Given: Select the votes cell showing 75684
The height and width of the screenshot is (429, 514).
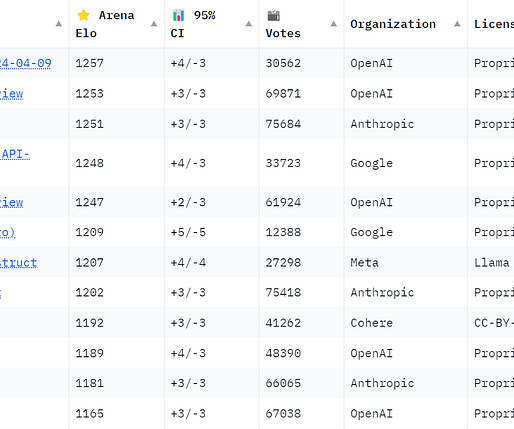Looking at the screenshot, I should 283,124.
